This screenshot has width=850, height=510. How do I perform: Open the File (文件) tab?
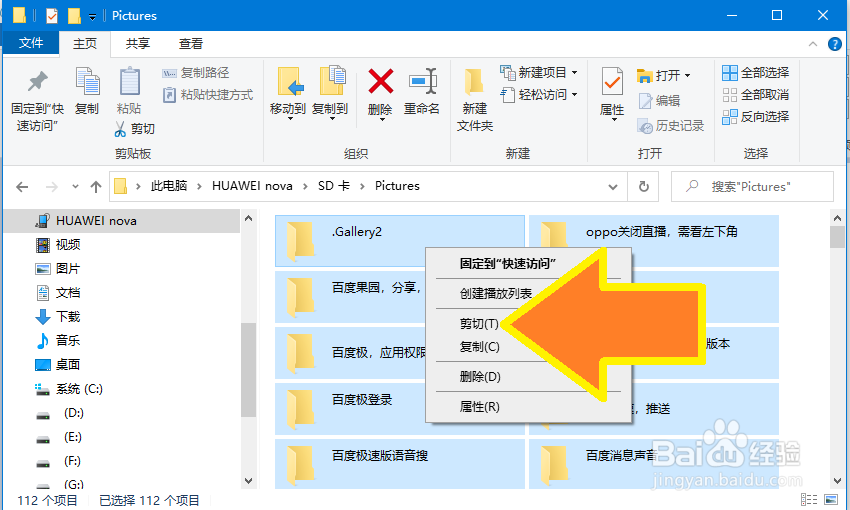31,43
